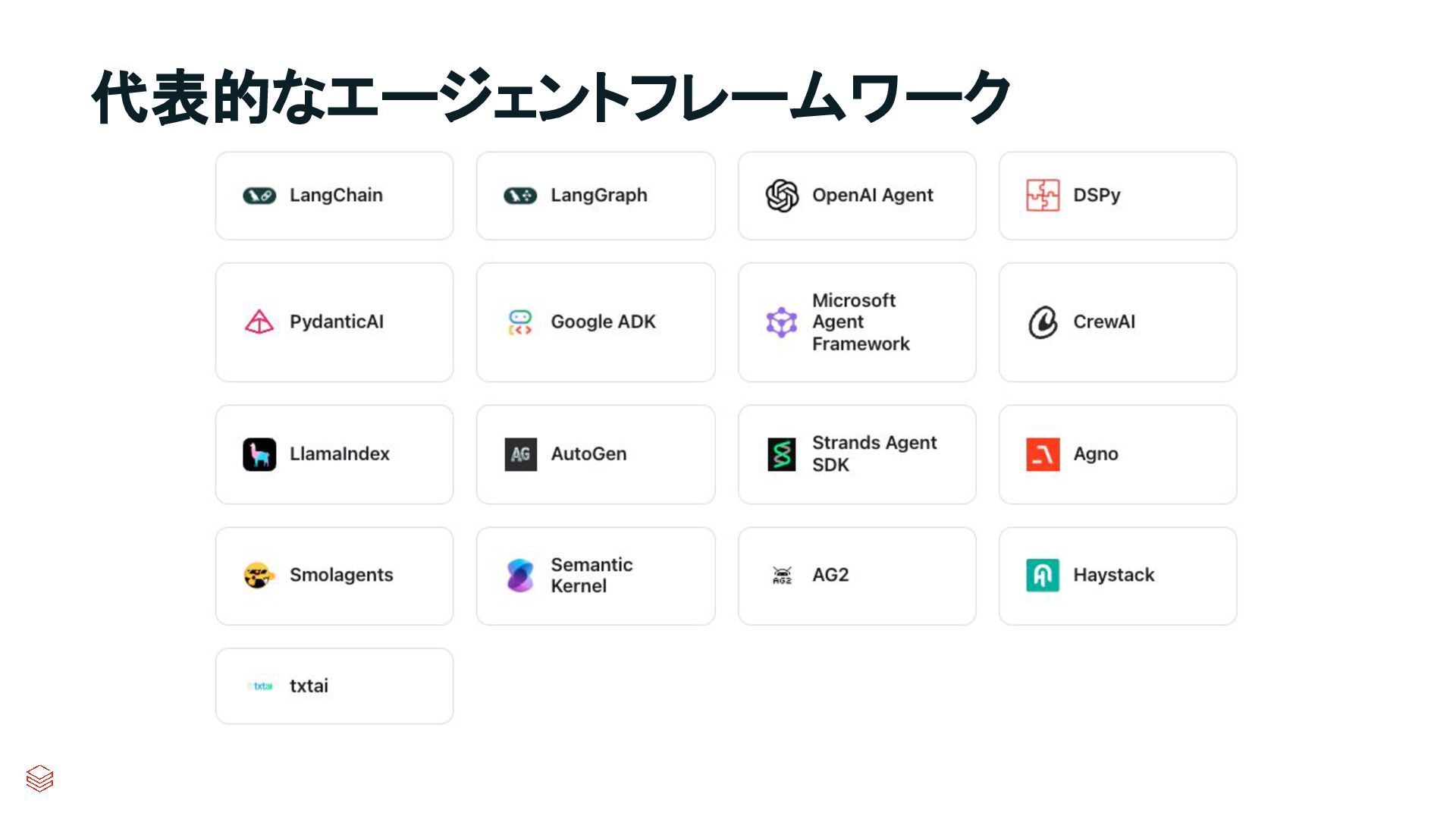Screen dimensions: 1456x819
Task: Click the OpenAI knot logo icon
Action: pyautogui.click(x=782, y=196)
